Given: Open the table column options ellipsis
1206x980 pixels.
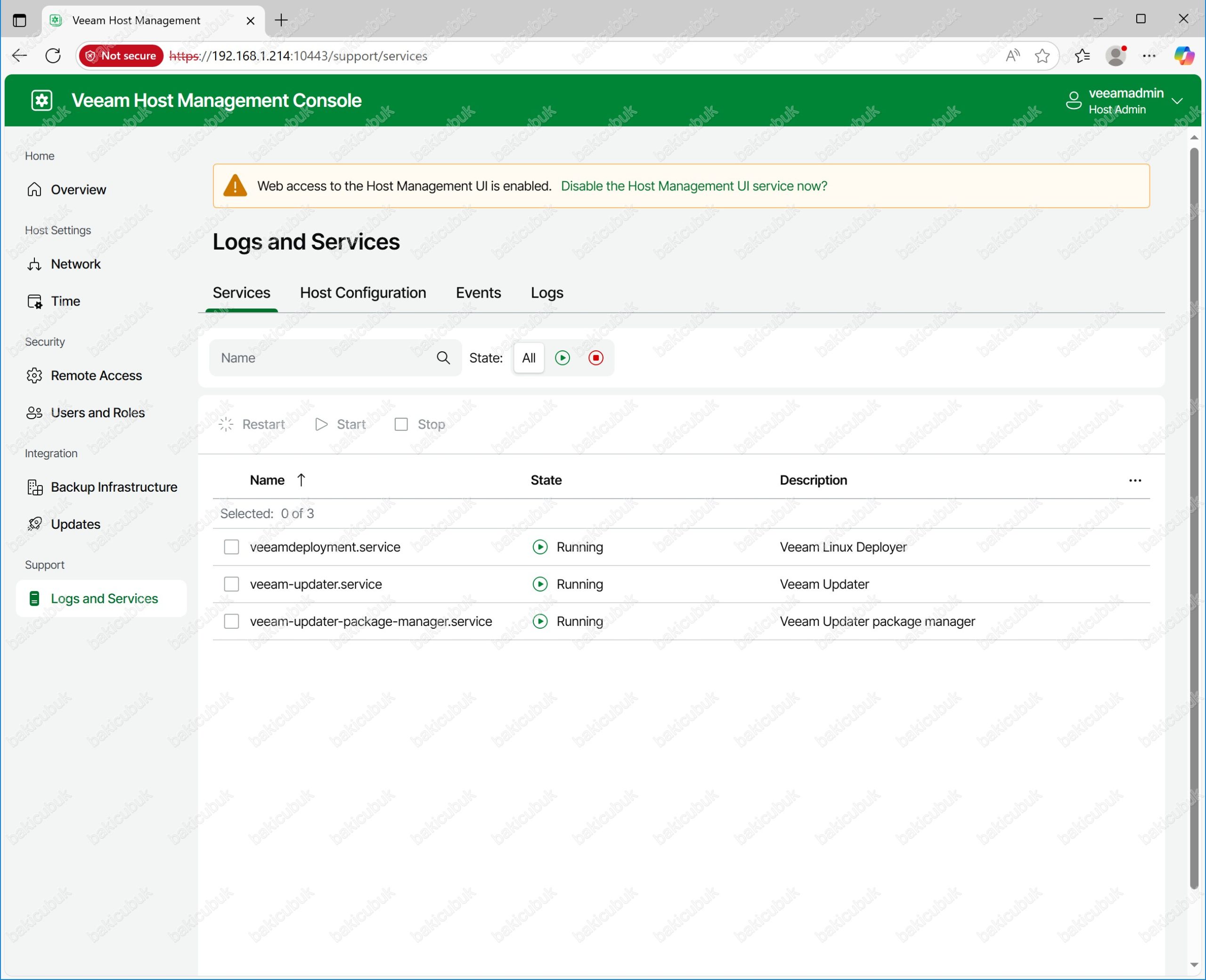Looking at the screenshot, I should (x=1135, y=480).
